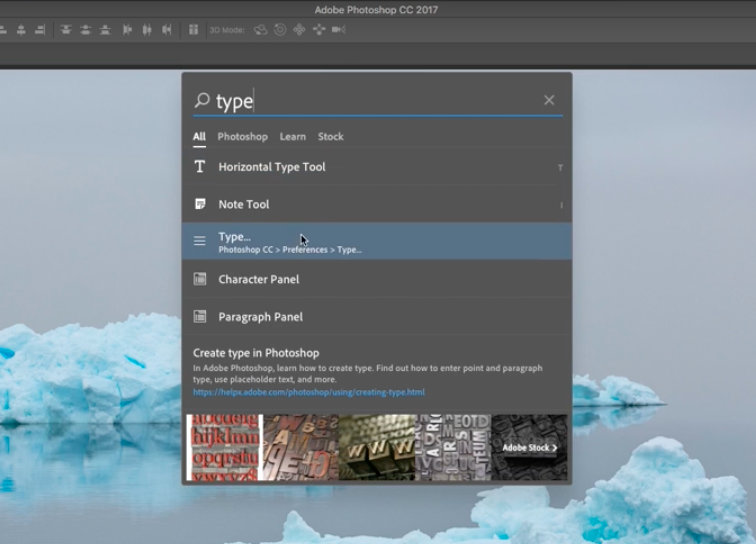Open Type... preferences result
Image resolution: width=756 pixels, height=544 pixels.
(377, 241)
